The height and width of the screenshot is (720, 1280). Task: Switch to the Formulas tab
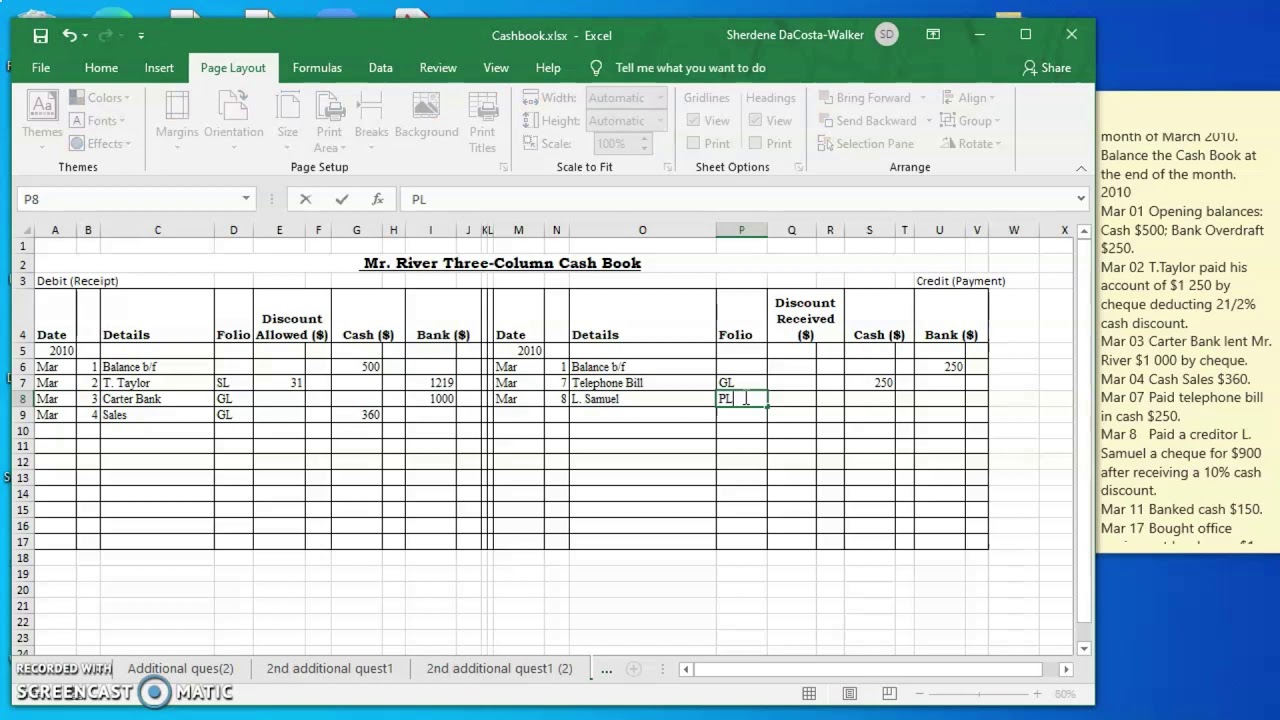317,68
